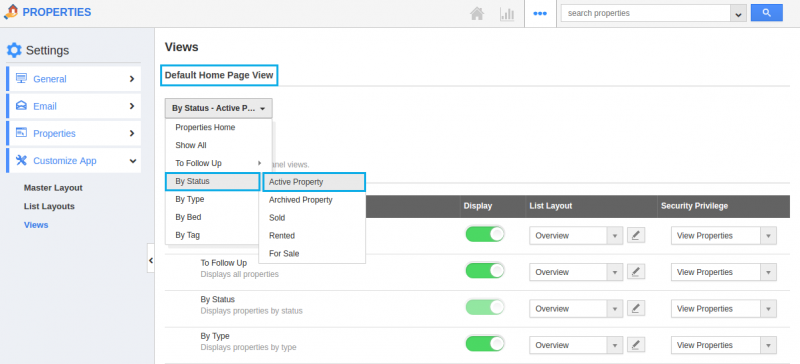Expand the General settings section
Screen dimensions: 800x364
coord(132,79)
